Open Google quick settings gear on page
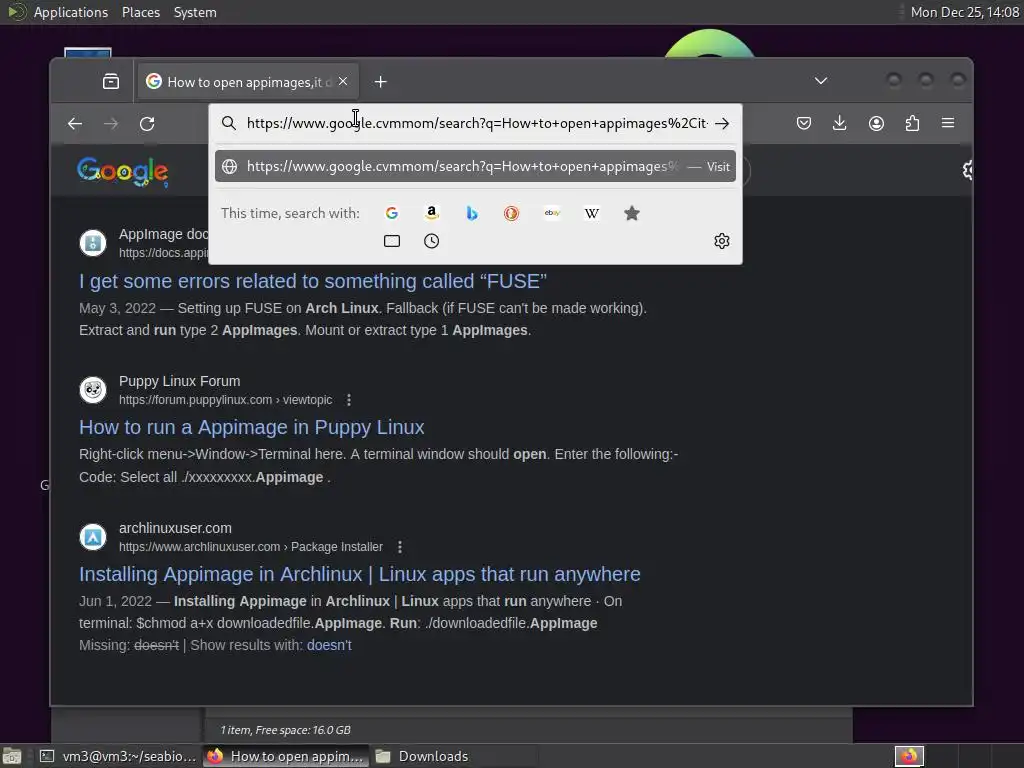Image resolution: width=1024 pixels, height=768 pixels. [x=968, y=170]
